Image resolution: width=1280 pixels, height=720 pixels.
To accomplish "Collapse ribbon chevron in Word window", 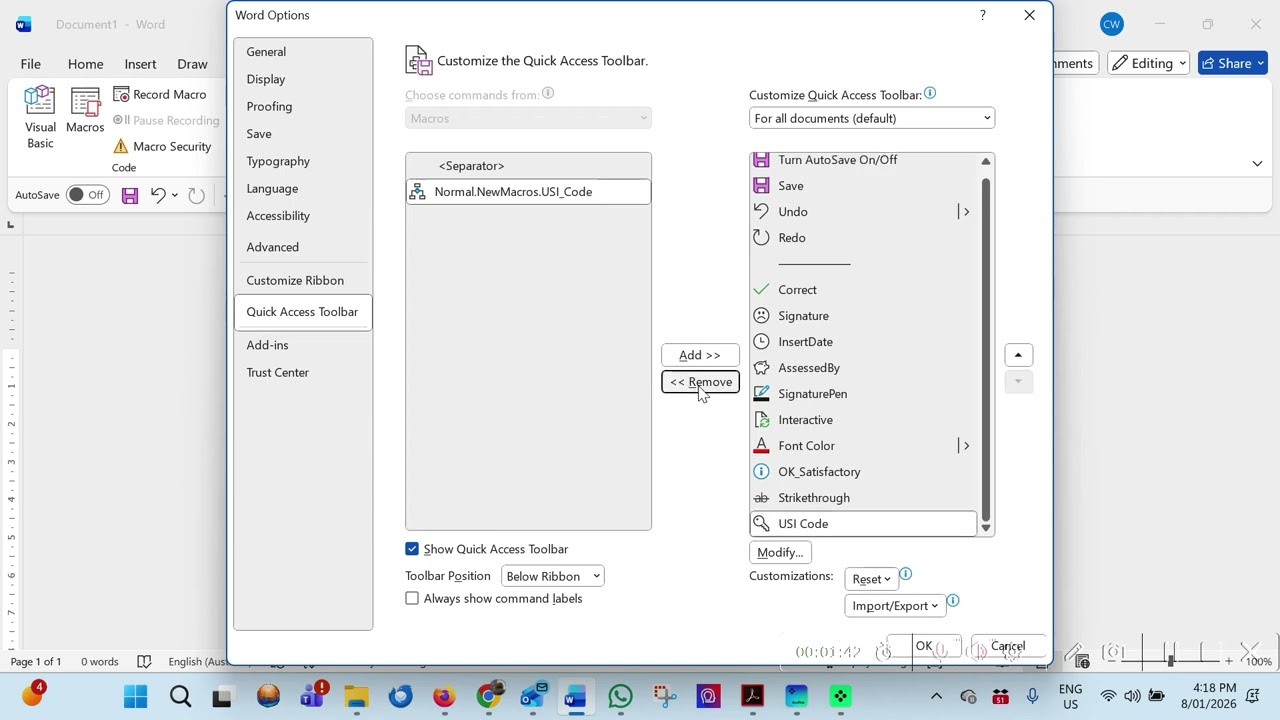I will [1257, 163].
